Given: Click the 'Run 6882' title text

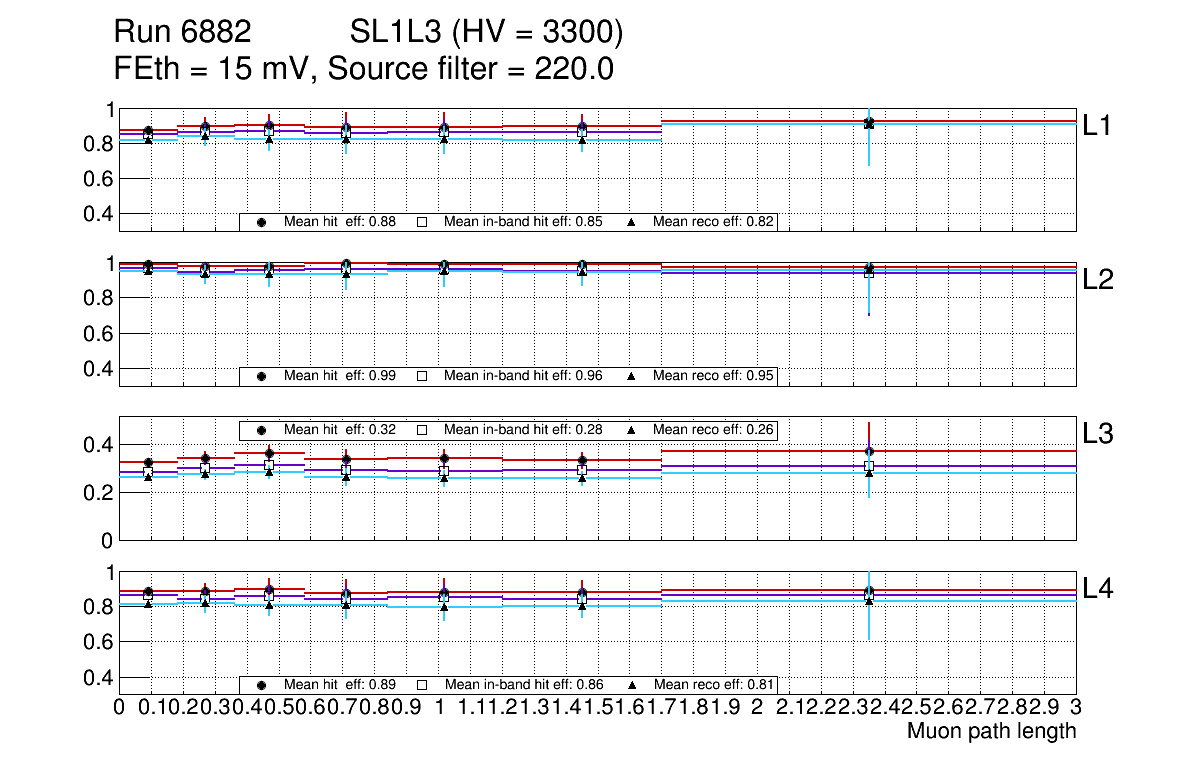Looking at the screenshot, I should 182,33.
